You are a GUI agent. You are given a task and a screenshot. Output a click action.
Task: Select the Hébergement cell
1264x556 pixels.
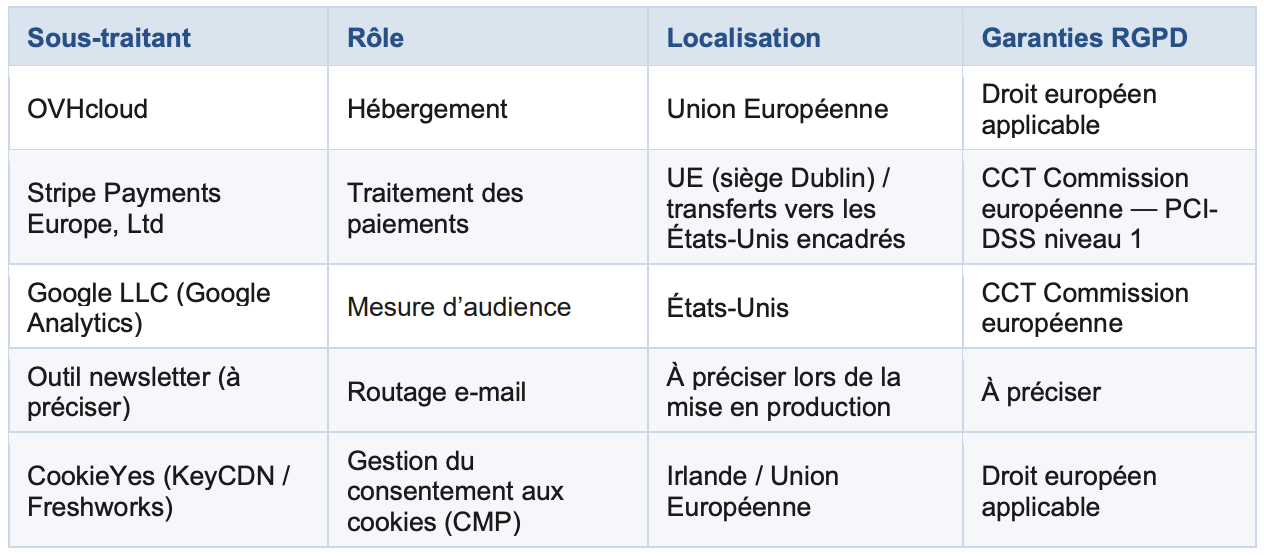coord(427,109)
